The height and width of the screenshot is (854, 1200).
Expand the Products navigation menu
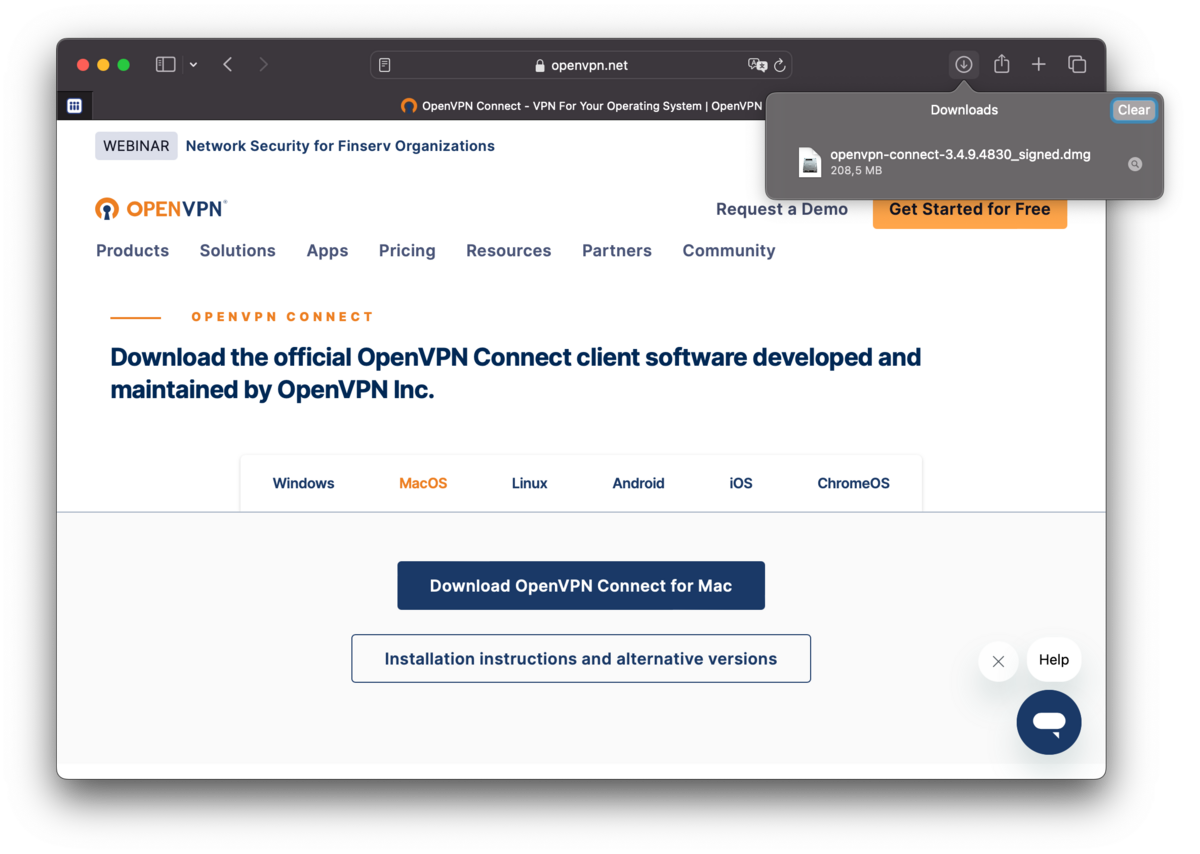[x=132, y=251]
